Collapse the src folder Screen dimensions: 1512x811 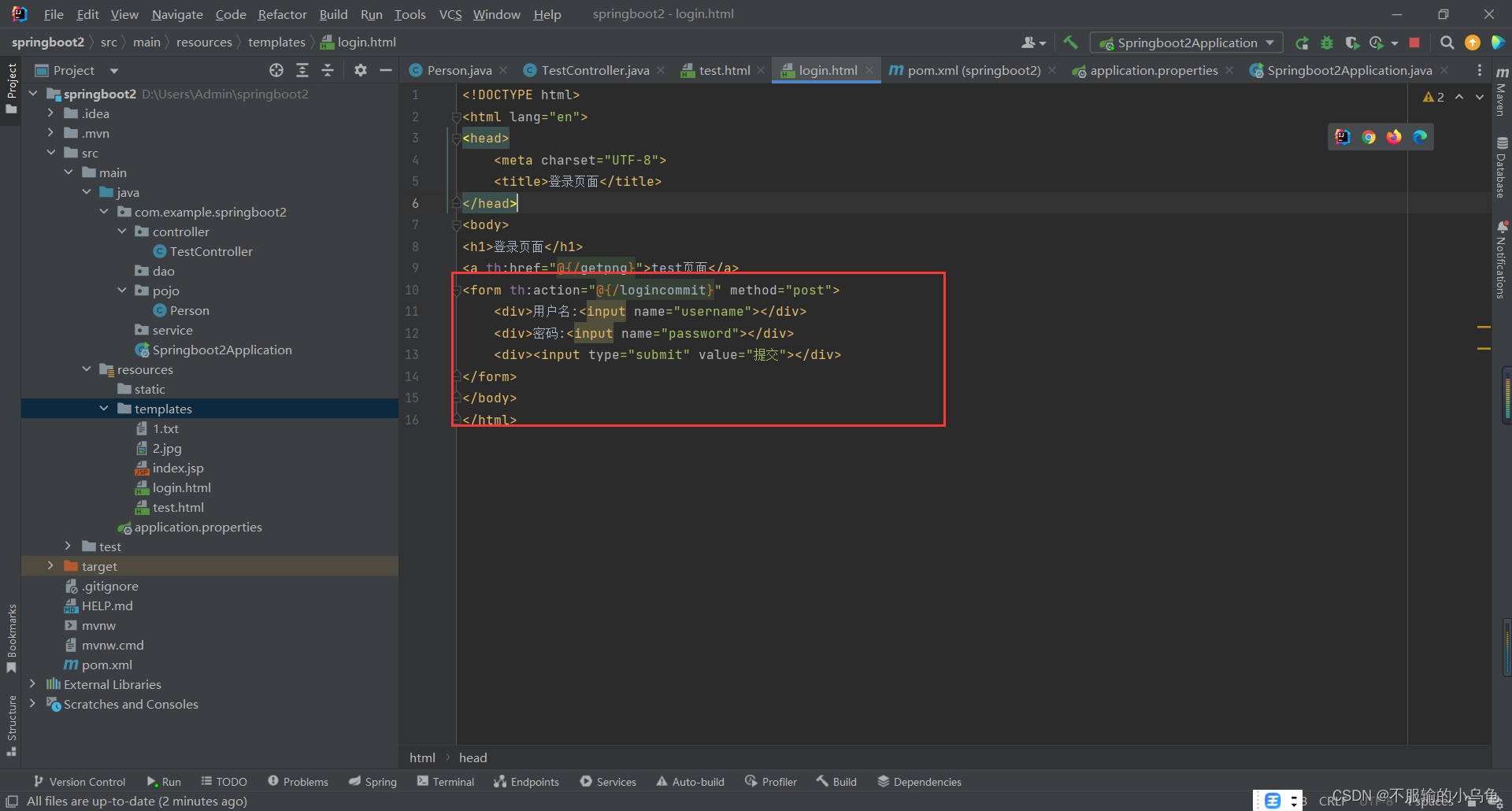pyautogui.click(x=50, y=153)
